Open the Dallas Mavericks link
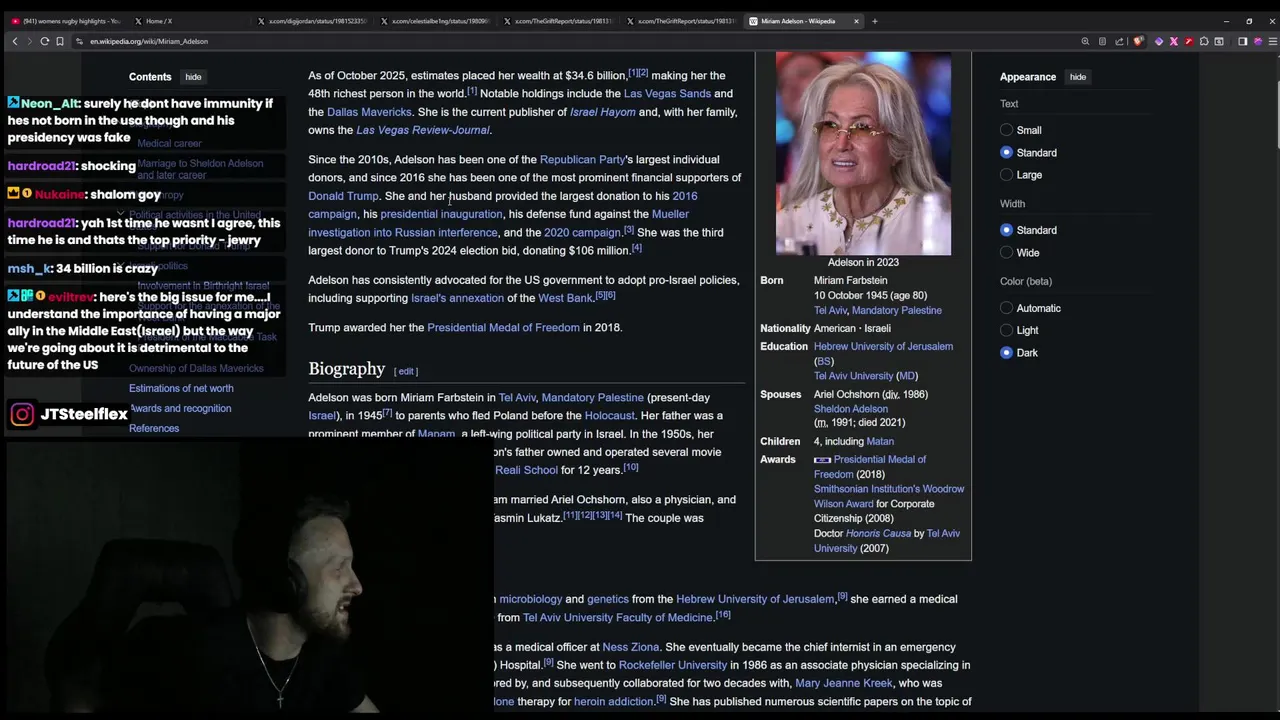 click(369, 112)
